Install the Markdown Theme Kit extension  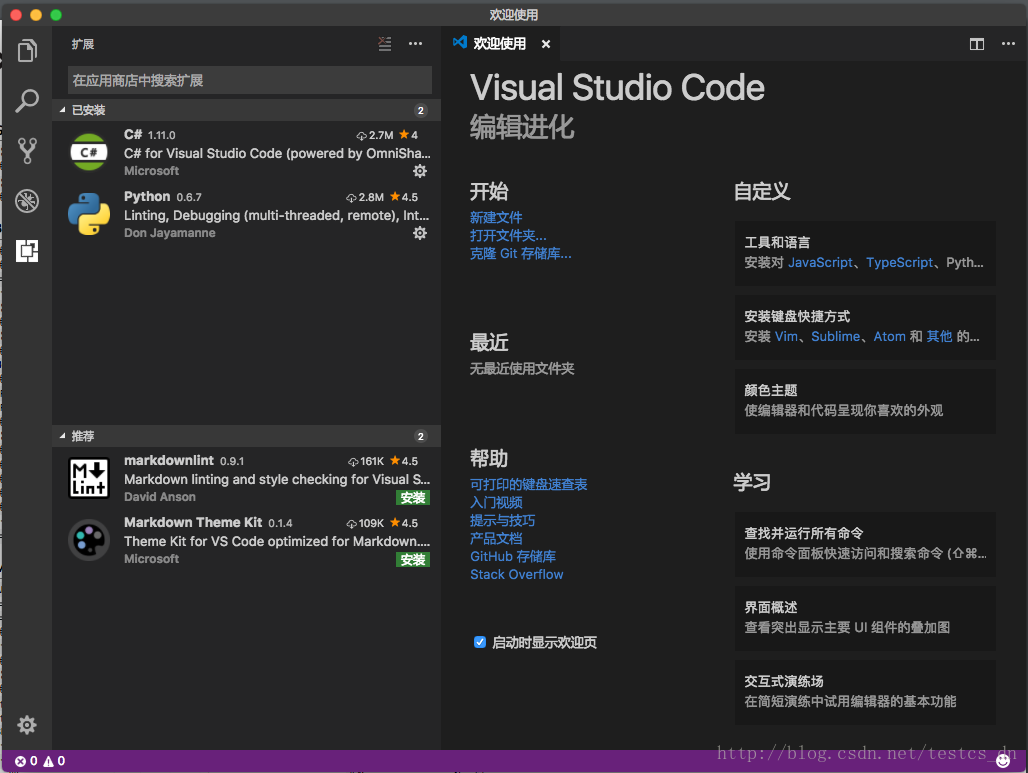tap(413, 559)
